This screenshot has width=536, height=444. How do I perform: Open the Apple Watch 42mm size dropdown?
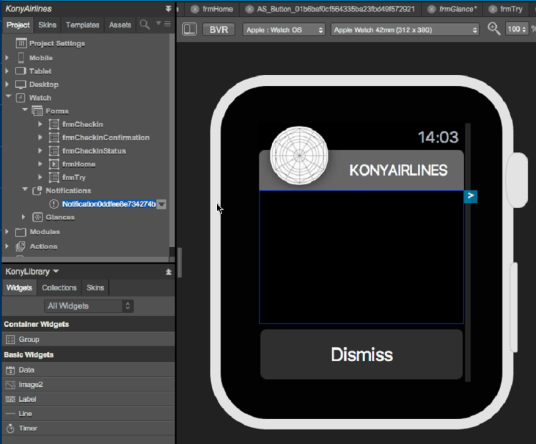[x=405, y=30]
